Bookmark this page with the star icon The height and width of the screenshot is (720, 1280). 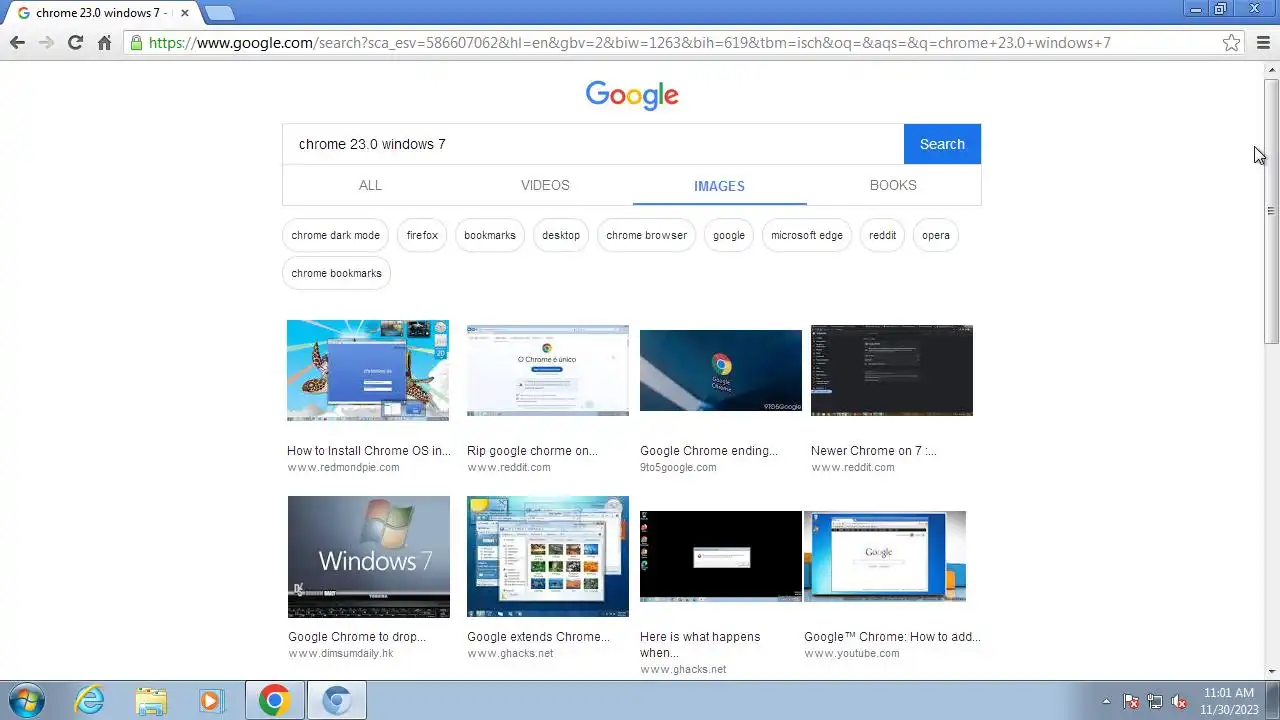click(x=1232, y=42)
